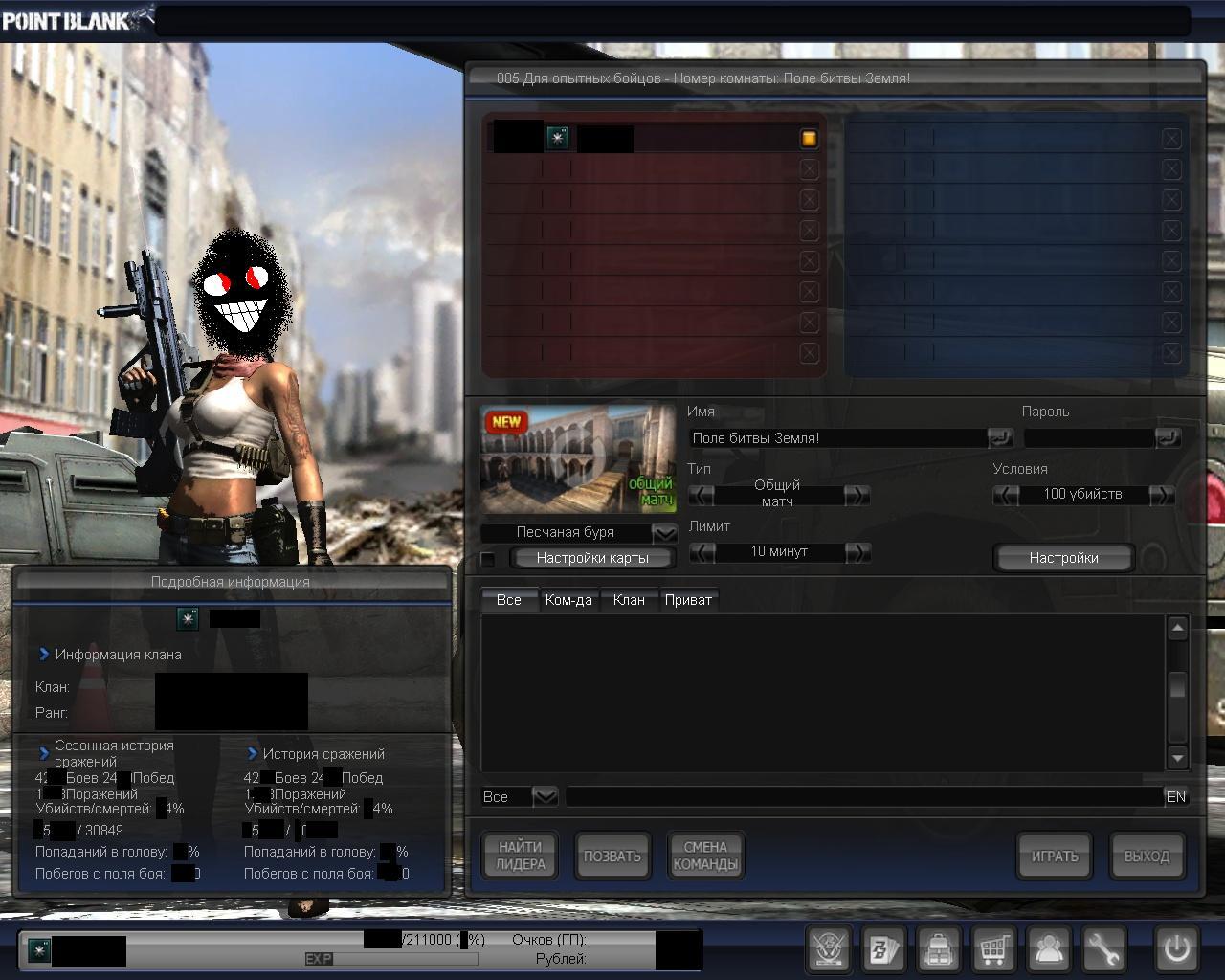Close the first blue team slot
1225x980 pixels.
pos(1171,139)
